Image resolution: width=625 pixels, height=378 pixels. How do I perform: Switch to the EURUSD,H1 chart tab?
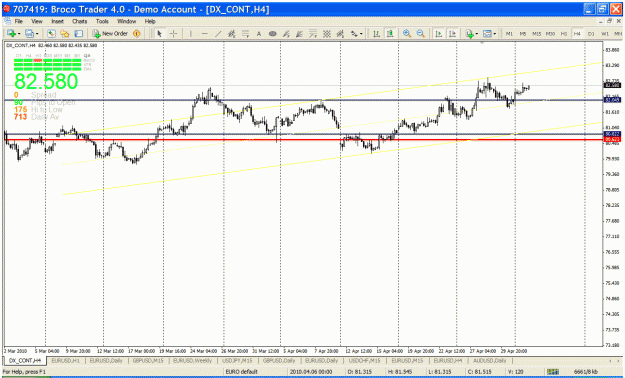[x=66, y=361]
